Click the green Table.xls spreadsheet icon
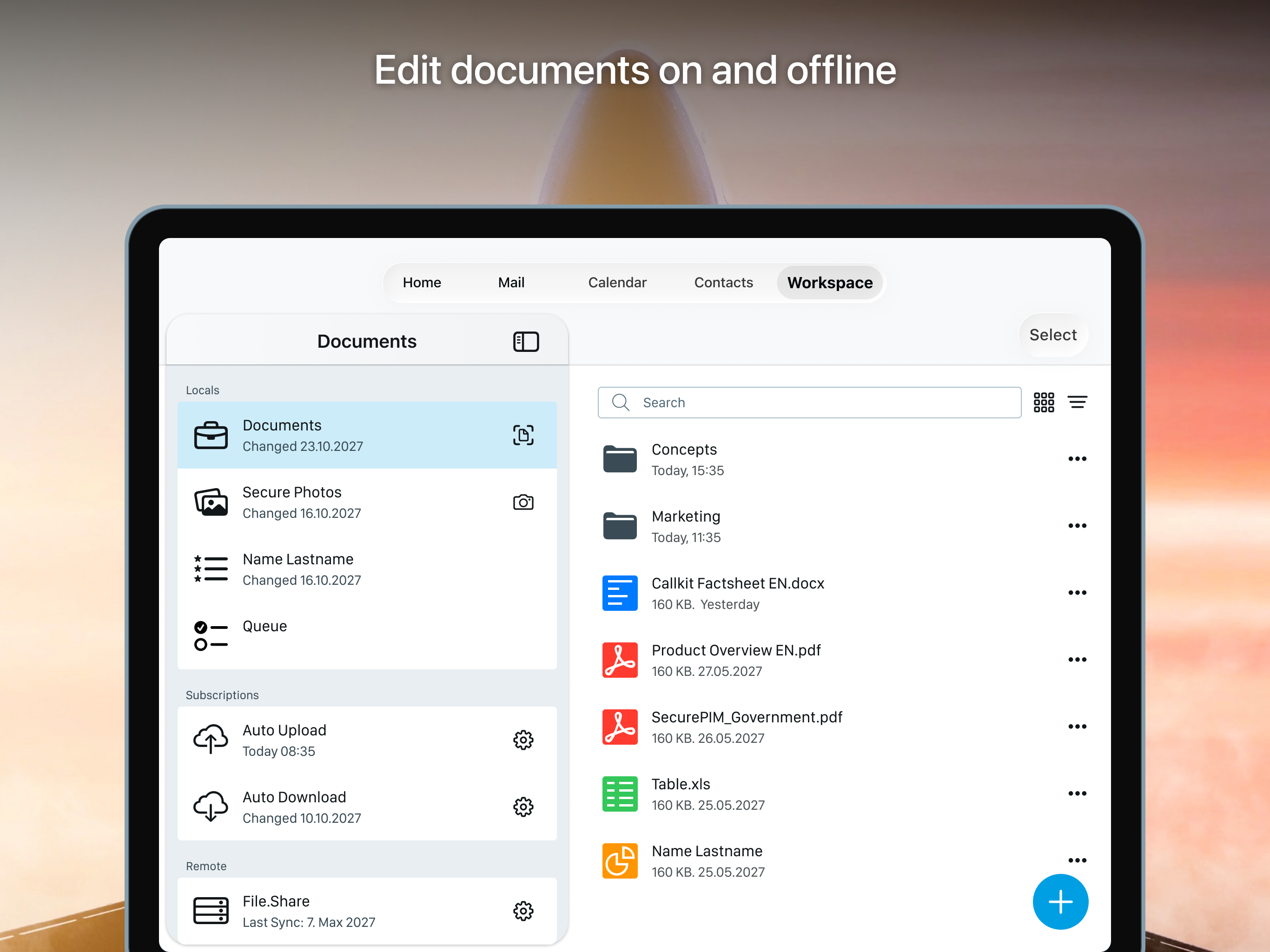 [x=620, y=794]
